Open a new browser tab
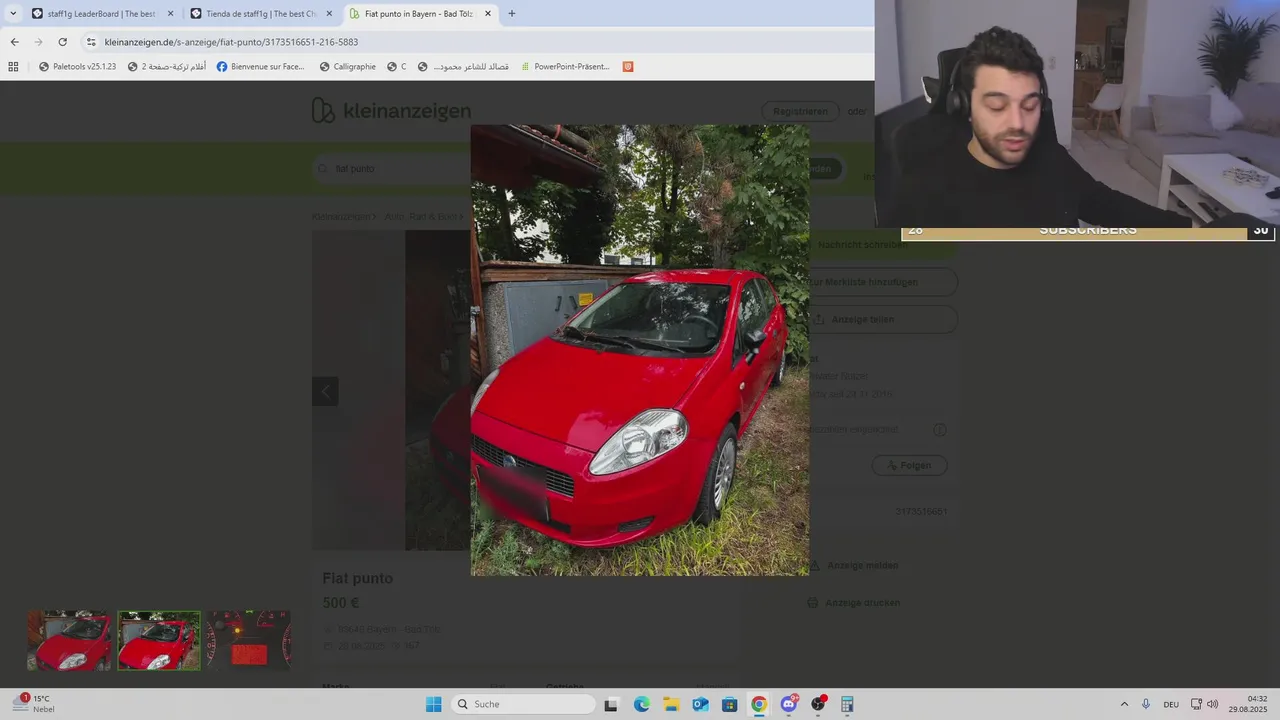This screenshot has height=720, width=1280. coord(512,14)
